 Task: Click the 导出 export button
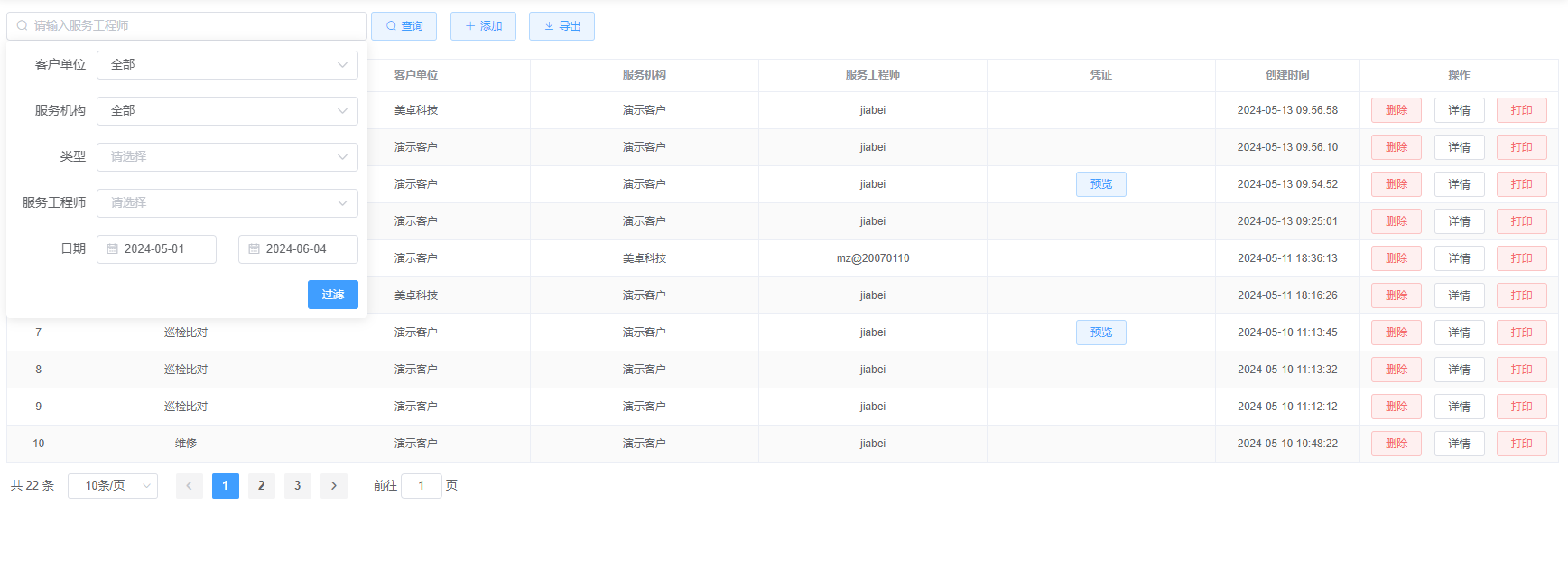tap(561, 26)
